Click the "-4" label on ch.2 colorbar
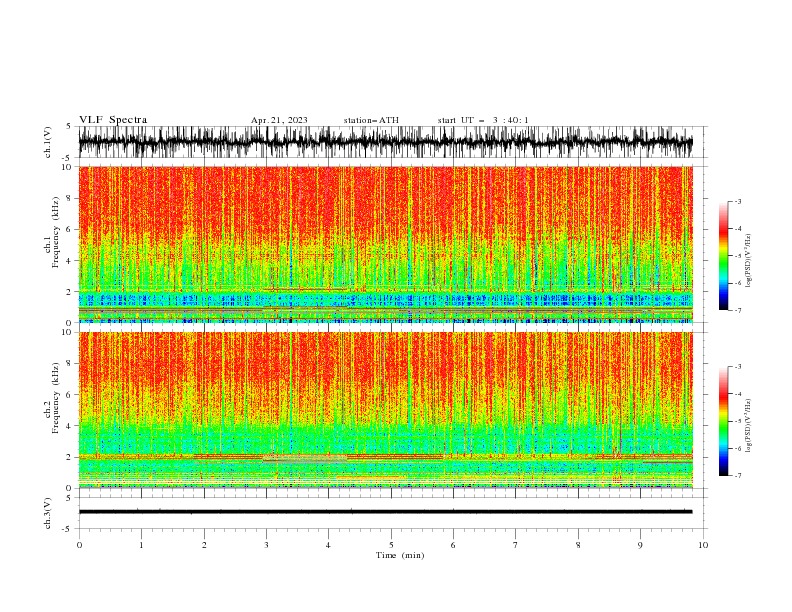This screenshot has width=792, height=612. pos(737,394)
